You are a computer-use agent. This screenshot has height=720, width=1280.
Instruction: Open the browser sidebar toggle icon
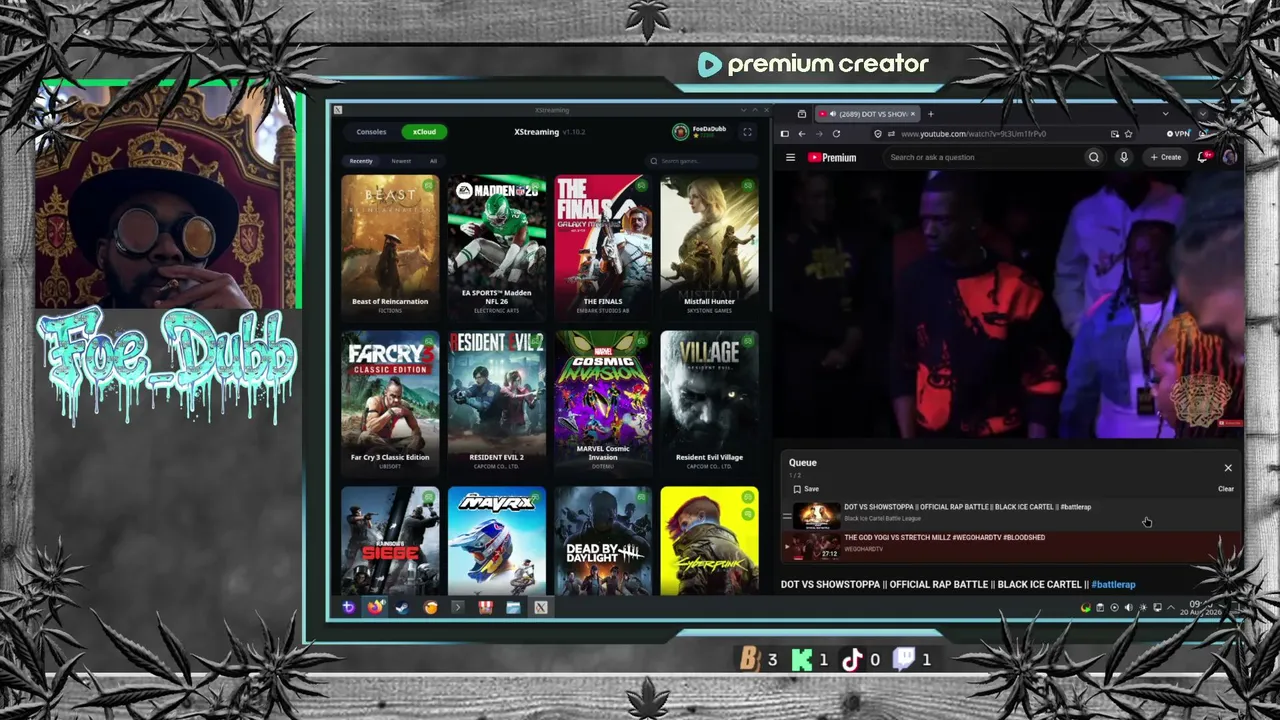point(784,134)
